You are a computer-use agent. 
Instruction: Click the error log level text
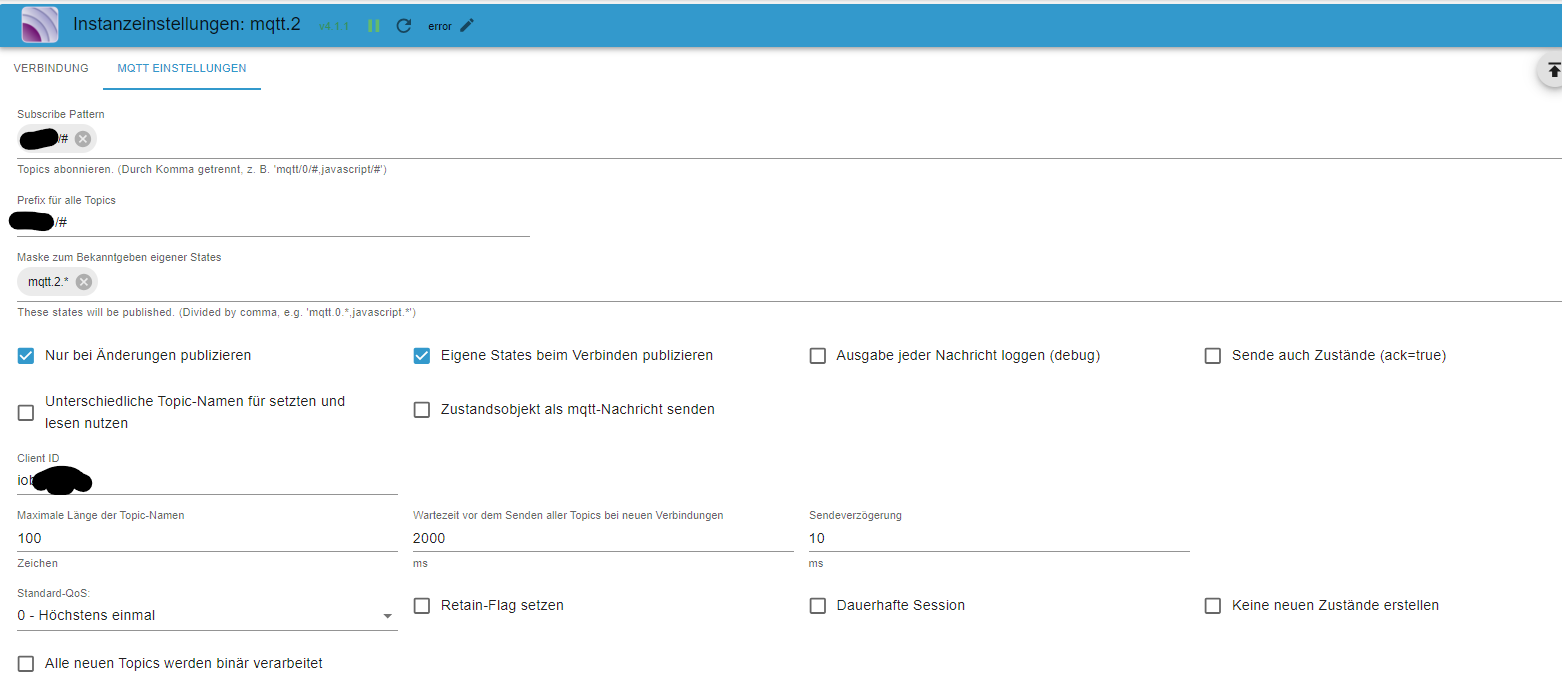440,26
